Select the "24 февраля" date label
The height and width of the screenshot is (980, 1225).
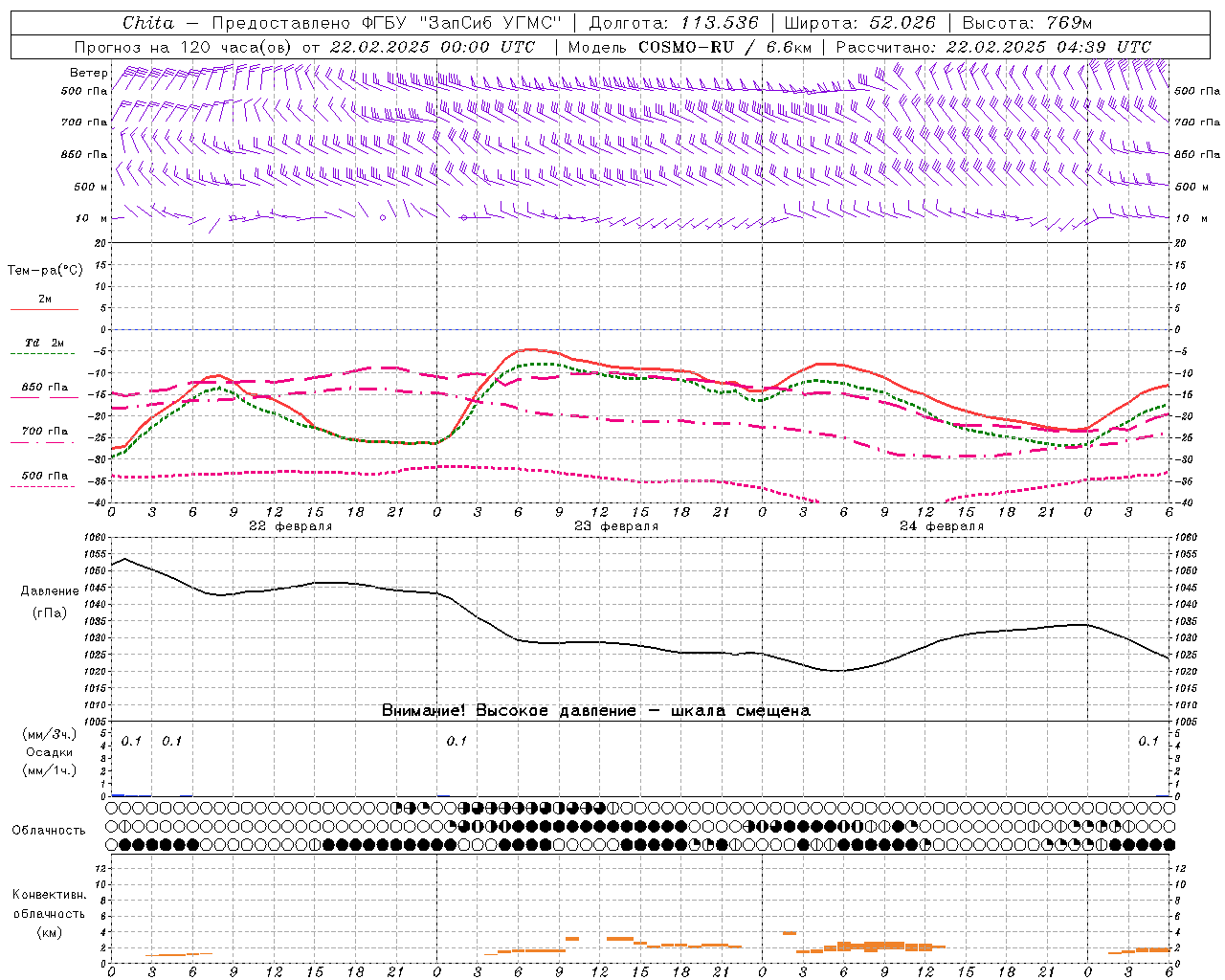point(942,526)
